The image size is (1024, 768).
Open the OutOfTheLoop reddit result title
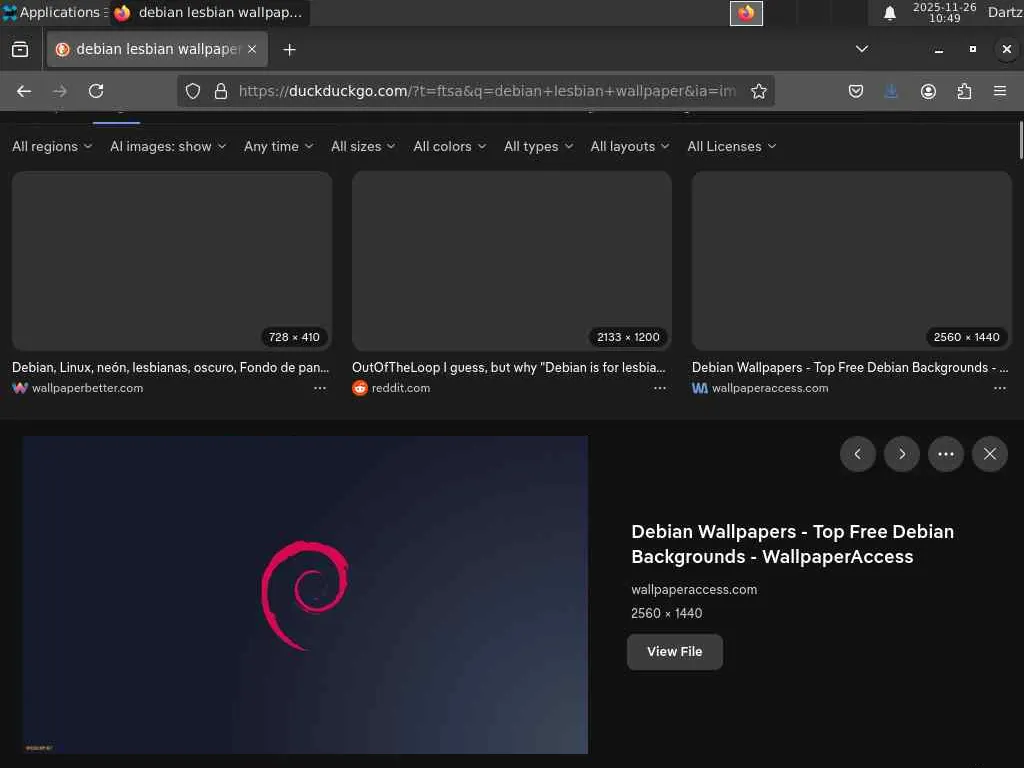(509, 368)
